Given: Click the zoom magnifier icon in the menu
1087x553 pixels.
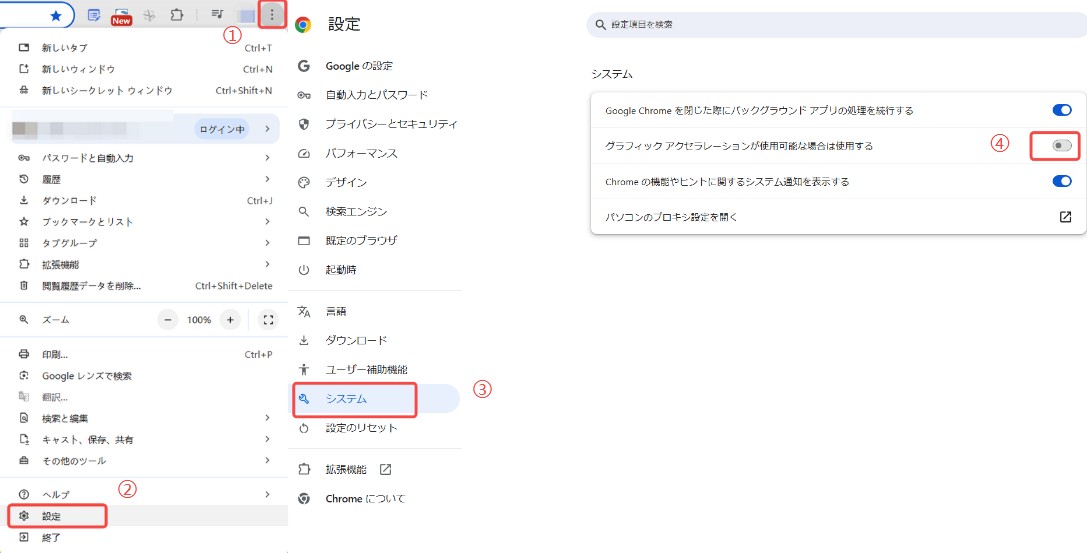Looking at the screenshot, I should [x=24, y=320].
